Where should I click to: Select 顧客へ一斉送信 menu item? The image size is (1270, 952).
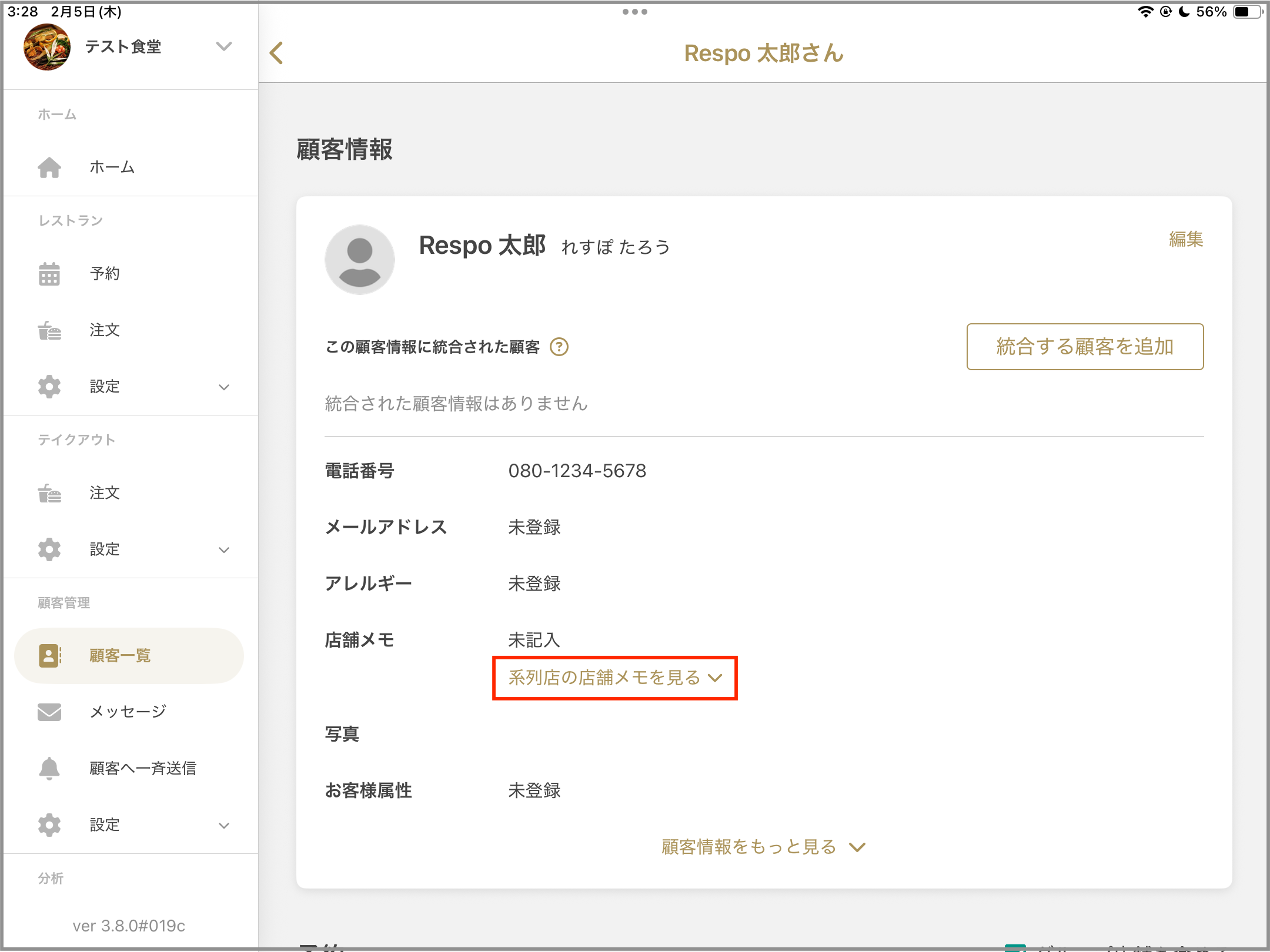click(x=142, y=768)
